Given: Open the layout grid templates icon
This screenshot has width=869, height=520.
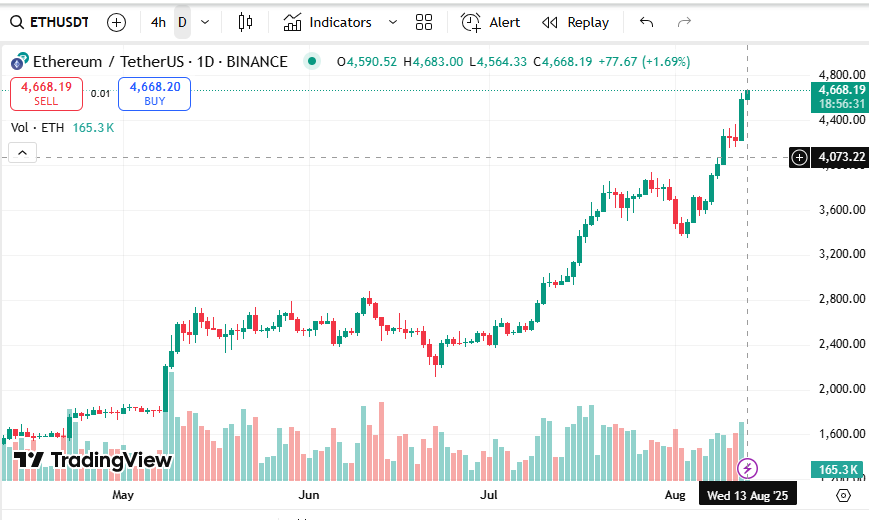Looking at the screenshot, I should point(424,22).
